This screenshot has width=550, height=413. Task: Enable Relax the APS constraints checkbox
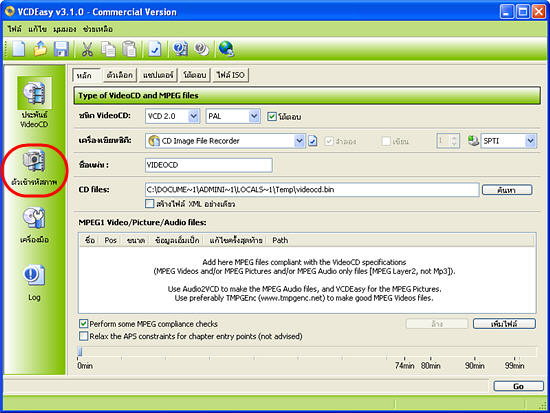83,336
